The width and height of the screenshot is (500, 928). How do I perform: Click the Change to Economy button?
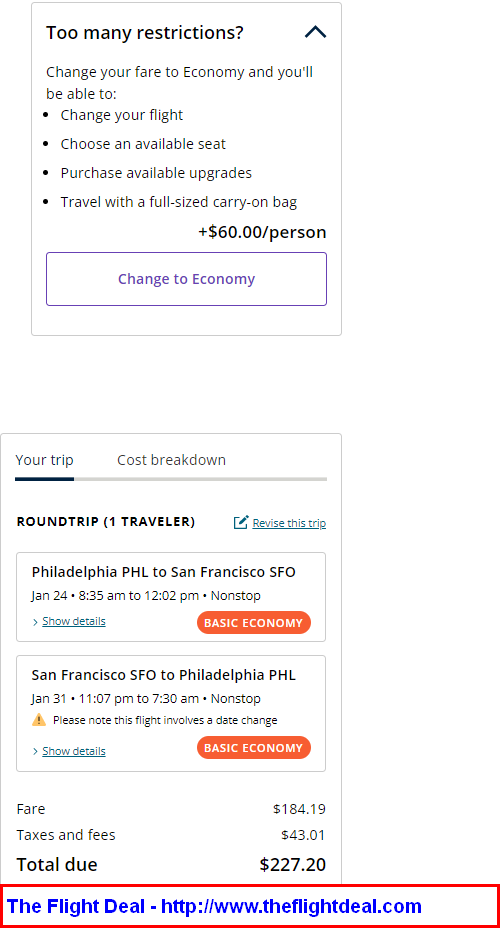click(186, 279)
